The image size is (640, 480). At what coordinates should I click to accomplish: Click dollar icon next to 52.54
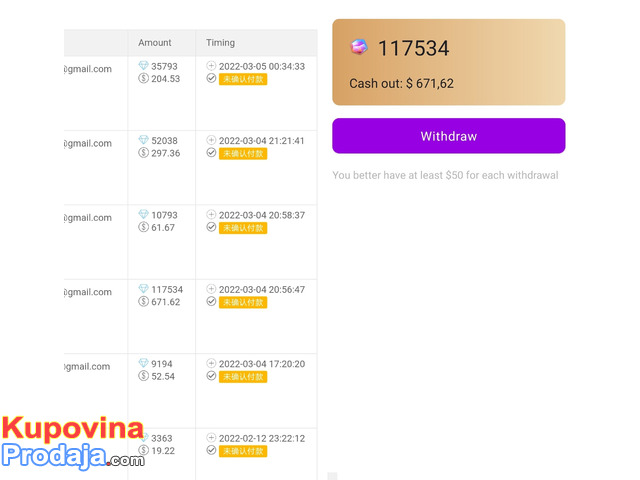tap(143, 376)
